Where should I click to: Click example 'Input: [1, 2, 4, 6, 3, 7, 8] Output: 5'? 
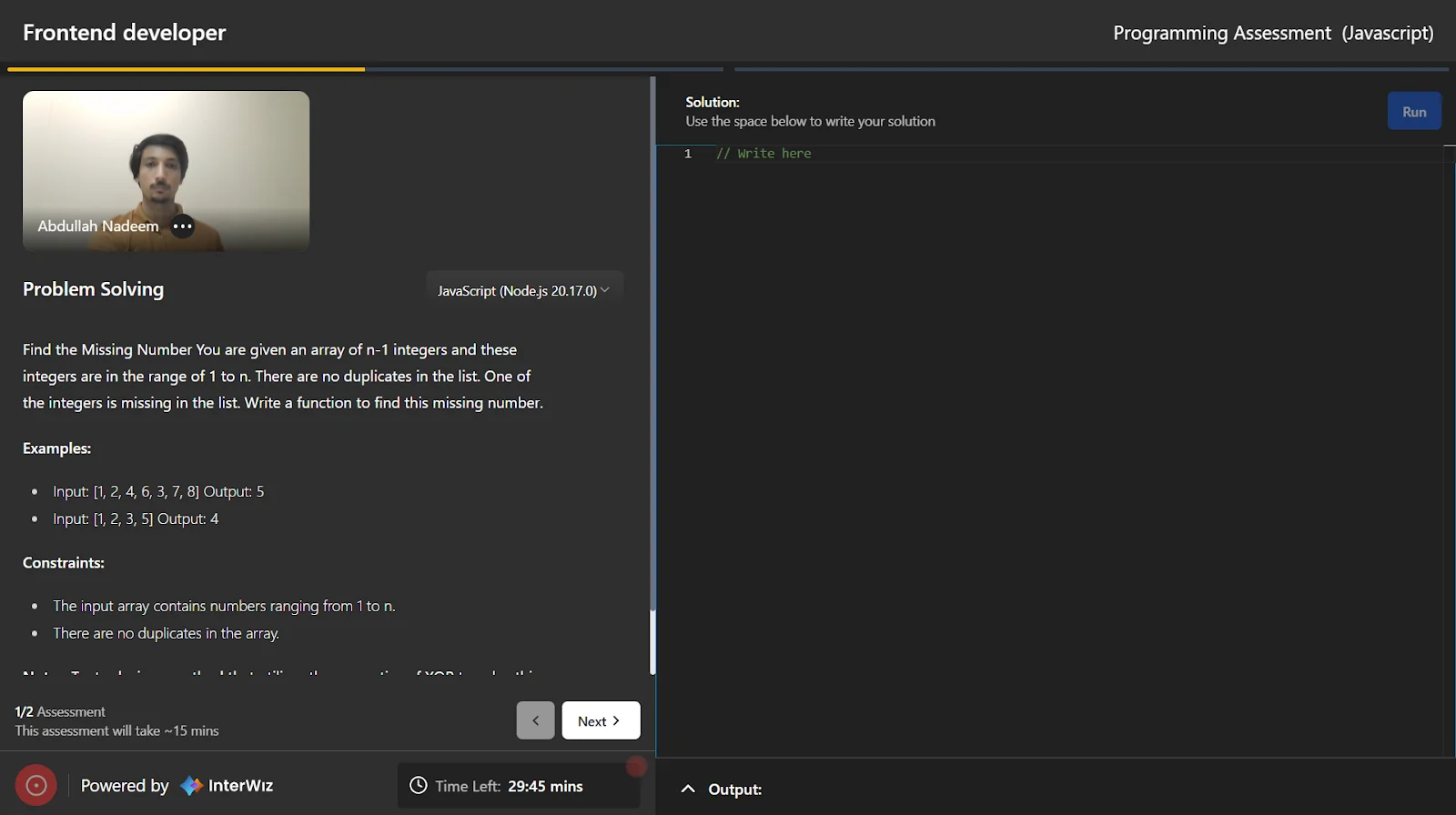pyautogui.click(x=158, y=491)
